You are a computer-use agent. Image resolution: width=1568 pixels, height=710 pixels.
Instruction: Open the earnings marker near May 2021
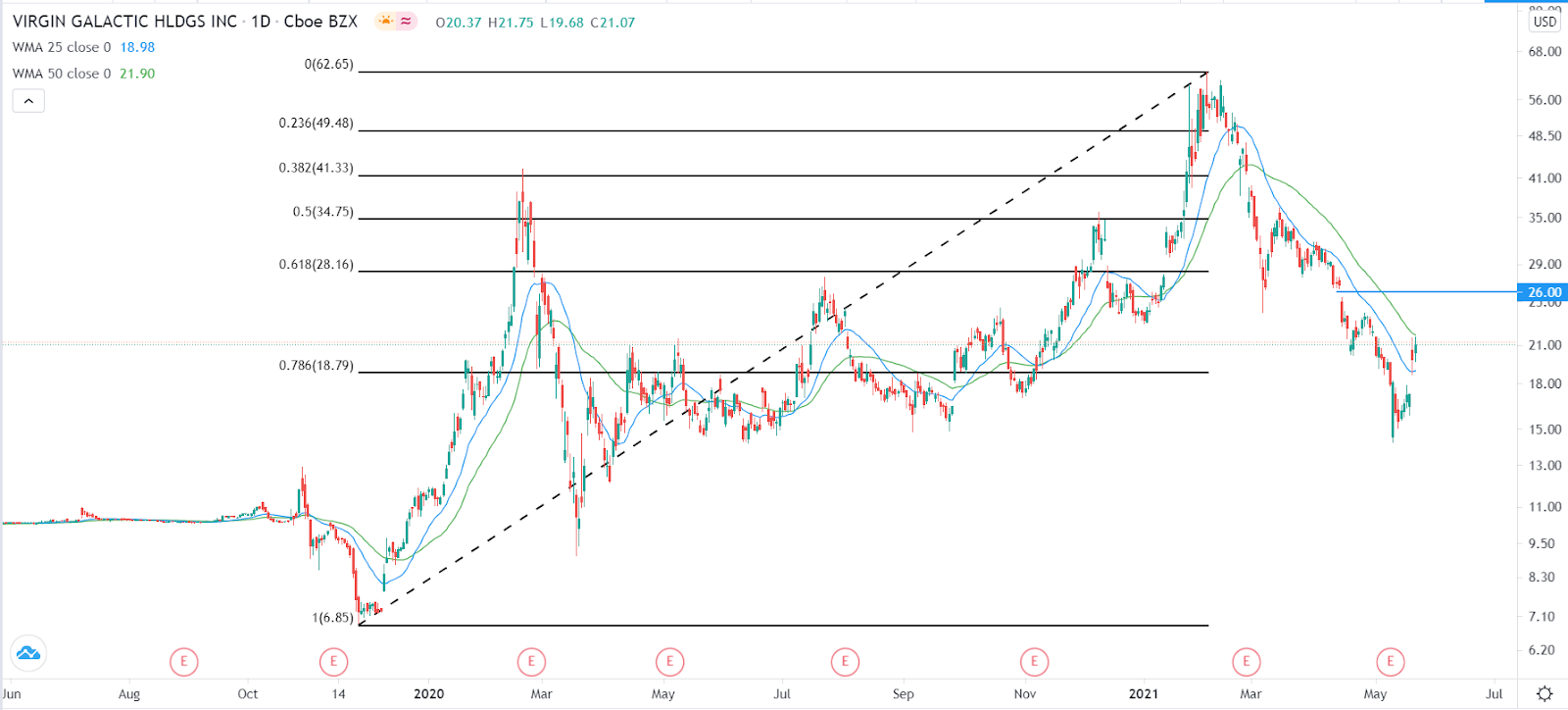point(1390,662)
